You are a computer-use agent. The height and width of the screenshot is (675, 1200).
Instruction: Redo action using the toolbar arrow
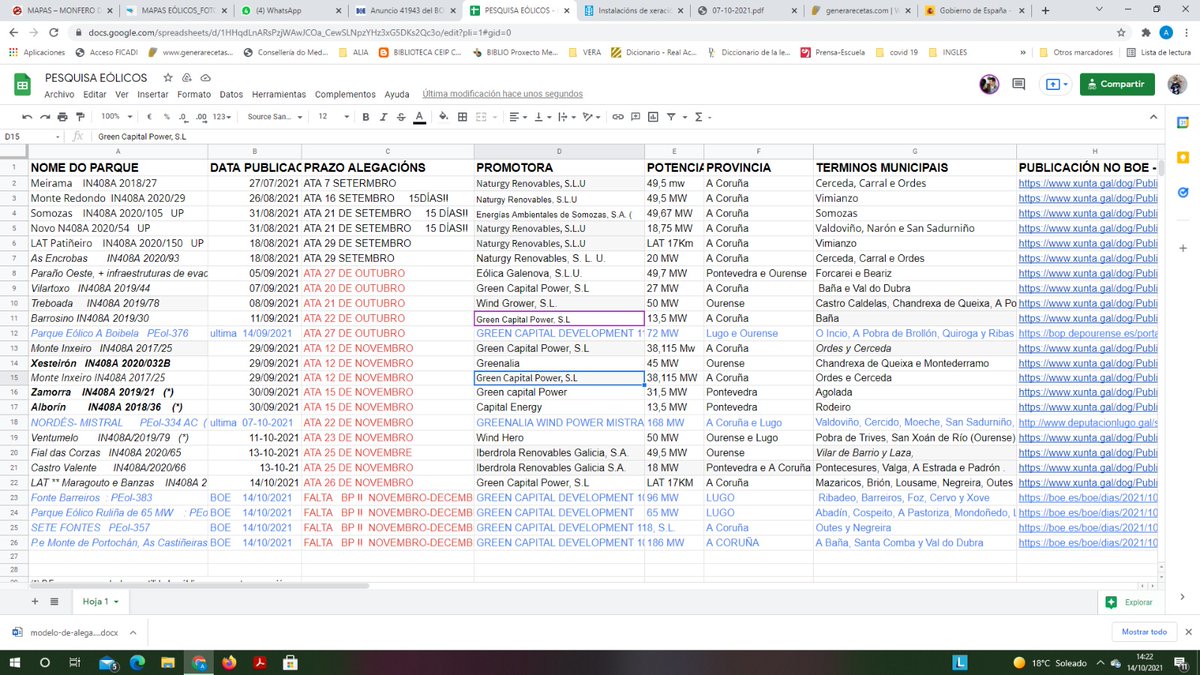(x=44, y=117)
